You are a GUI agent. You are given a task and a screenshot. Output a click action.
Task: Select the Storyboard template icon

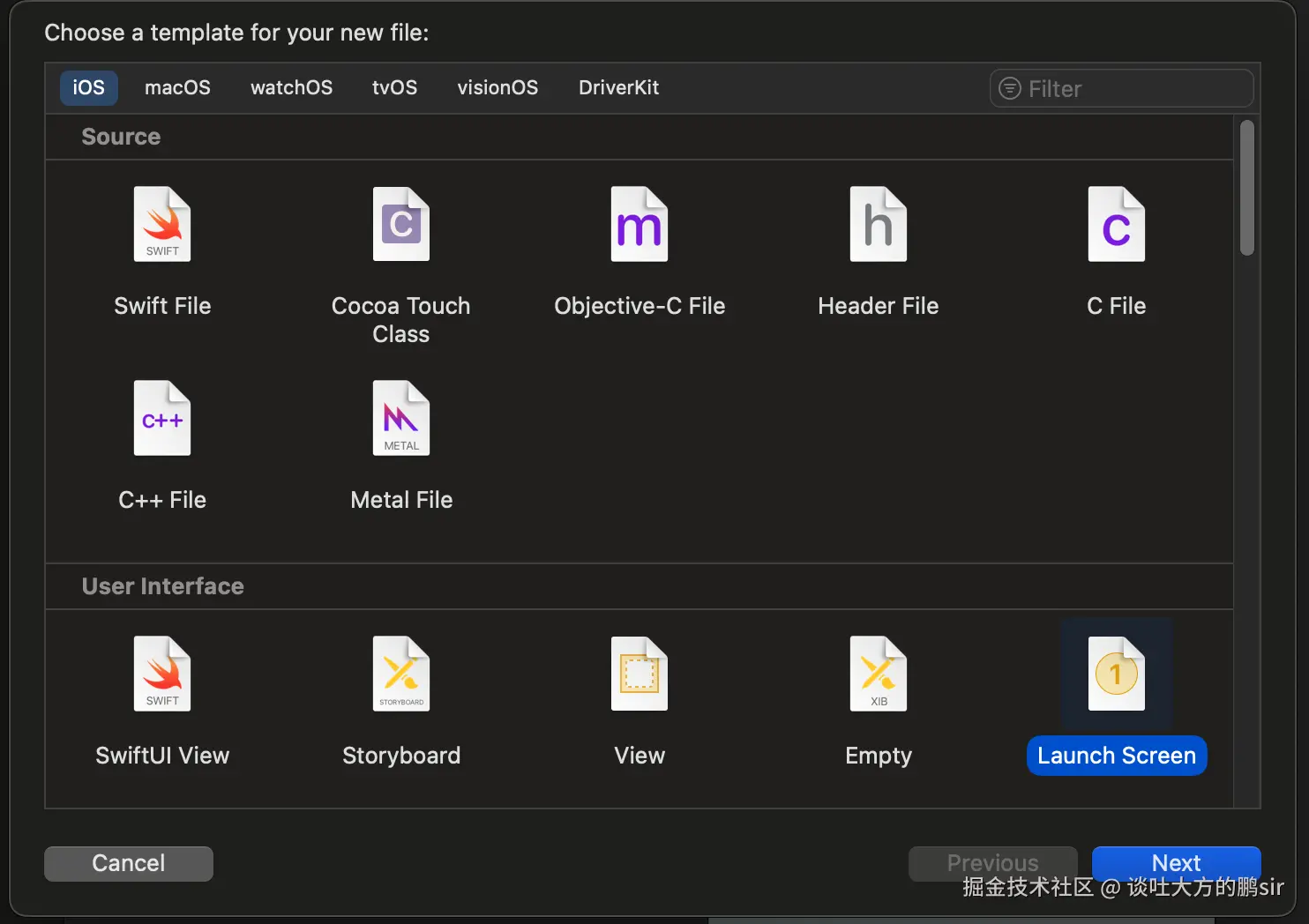(x=400, y=674)
